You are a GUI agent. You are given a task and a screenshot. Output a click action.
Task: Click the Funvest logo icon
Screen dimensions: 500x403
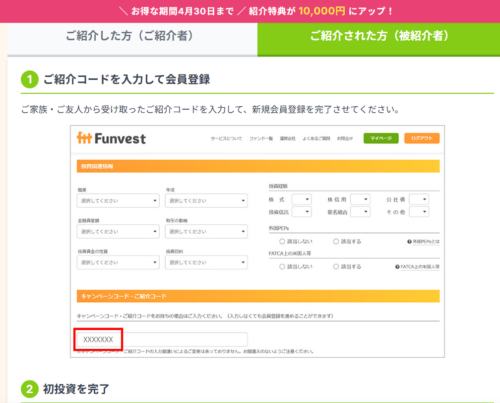click(x=84, y=138)
